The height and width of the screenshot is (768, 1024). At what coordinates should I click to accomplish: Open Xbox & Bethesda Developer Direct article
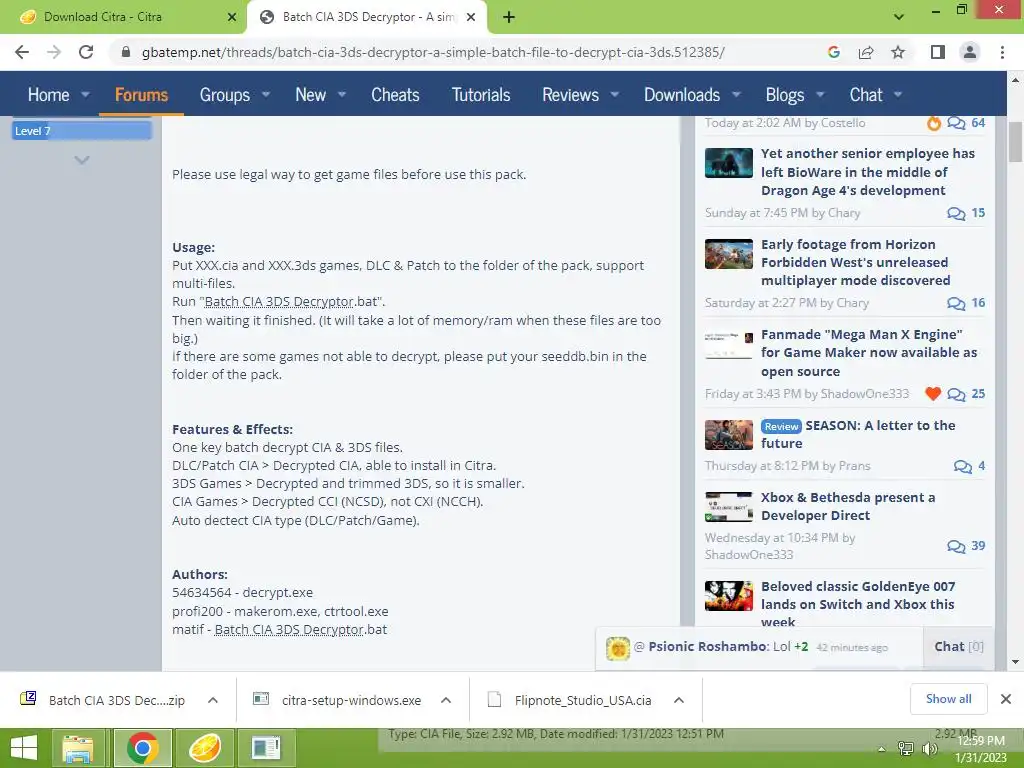click(x=848, y=506)
